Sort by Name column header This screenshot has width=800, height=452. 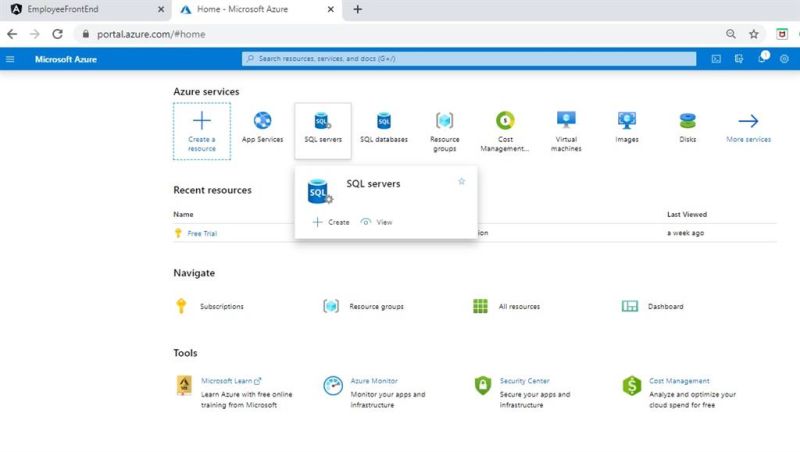pyautogui.click(x=183, y=214)
